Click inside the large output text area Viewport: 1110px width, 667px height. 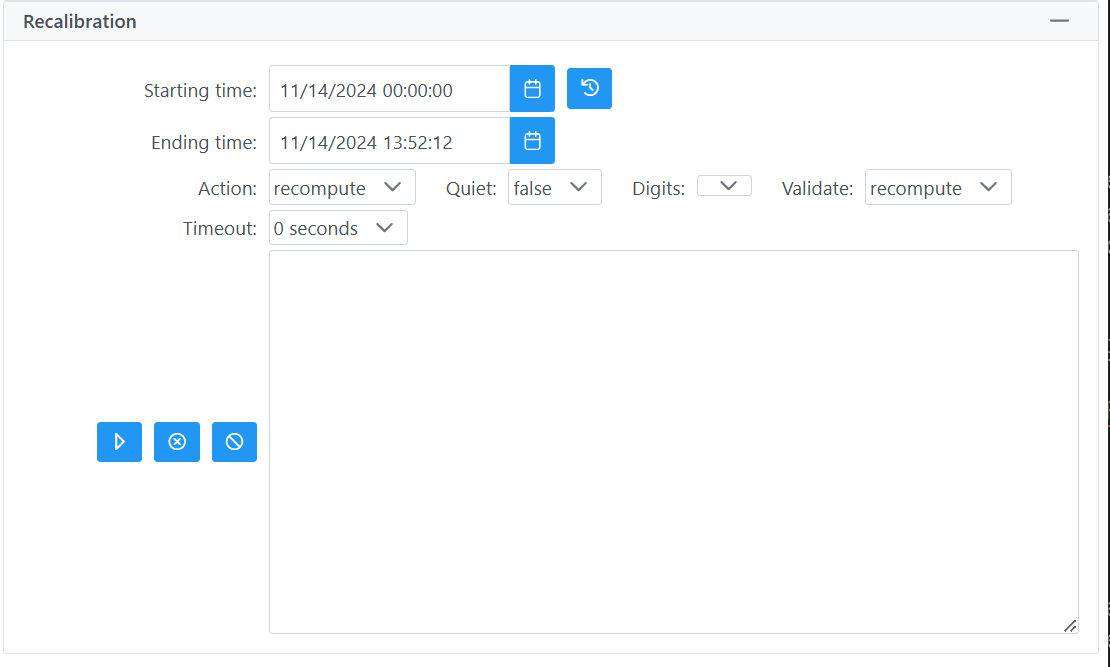pos(674,442)
